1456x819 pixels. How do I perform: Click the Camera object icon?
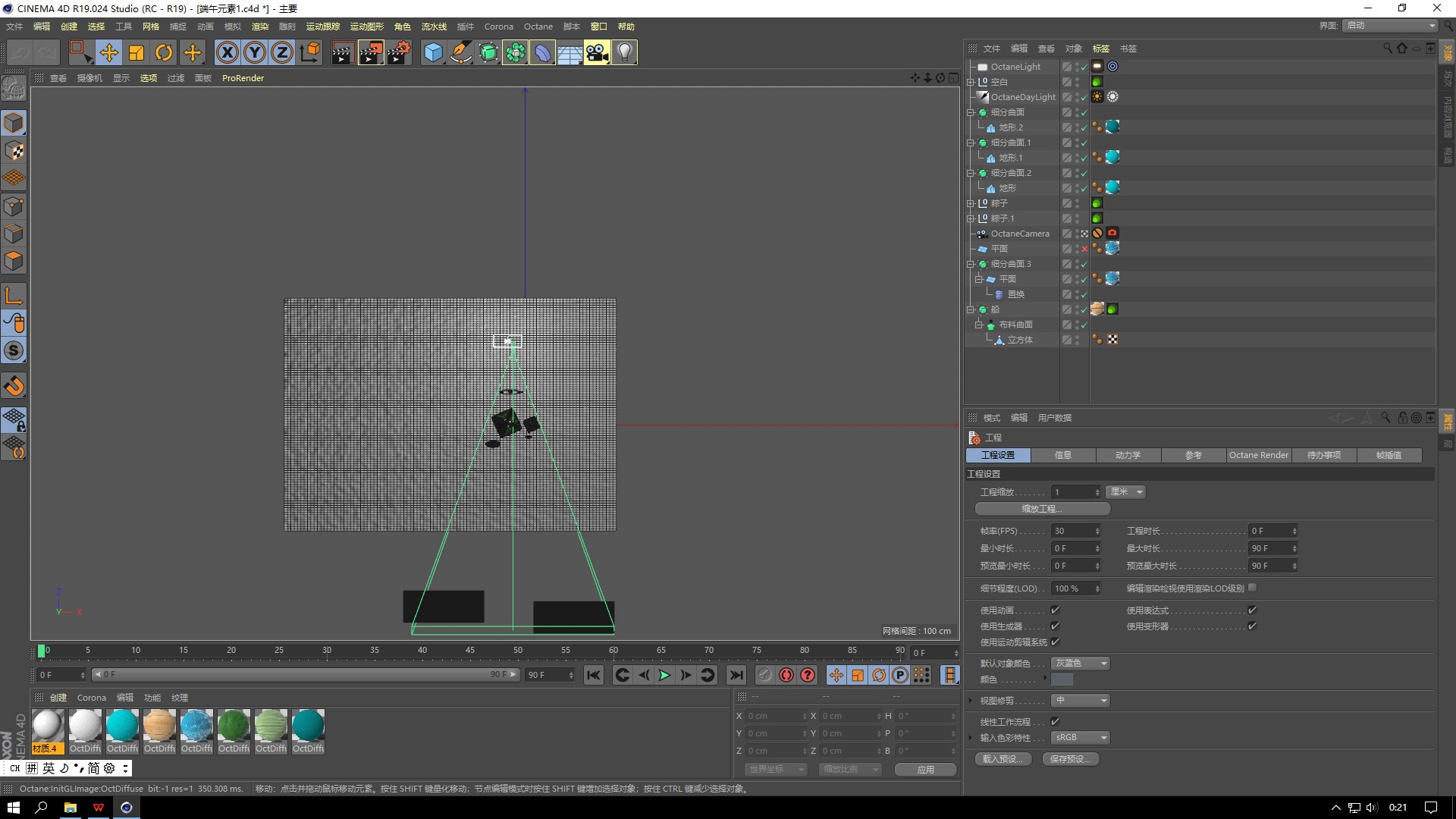click(596, 52)
